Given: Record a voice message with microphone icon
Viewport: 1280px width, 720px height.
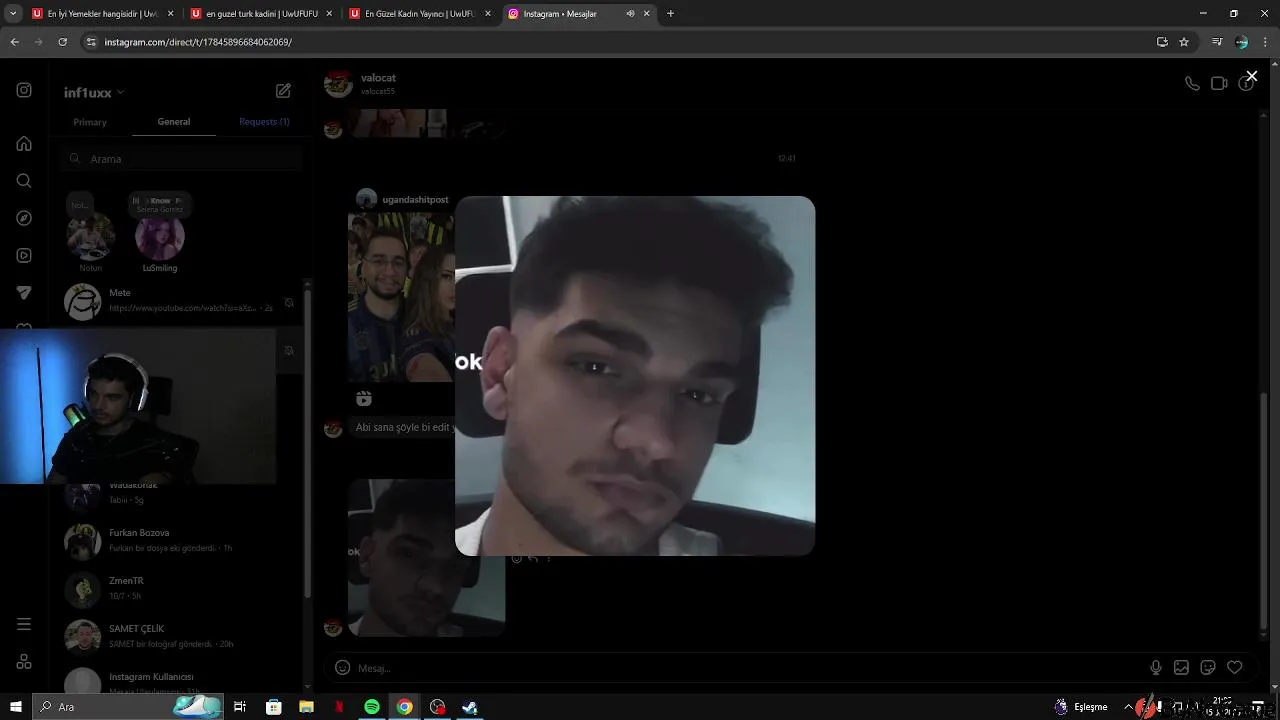Looking at the screenshot, I should tap(1156, 668).
